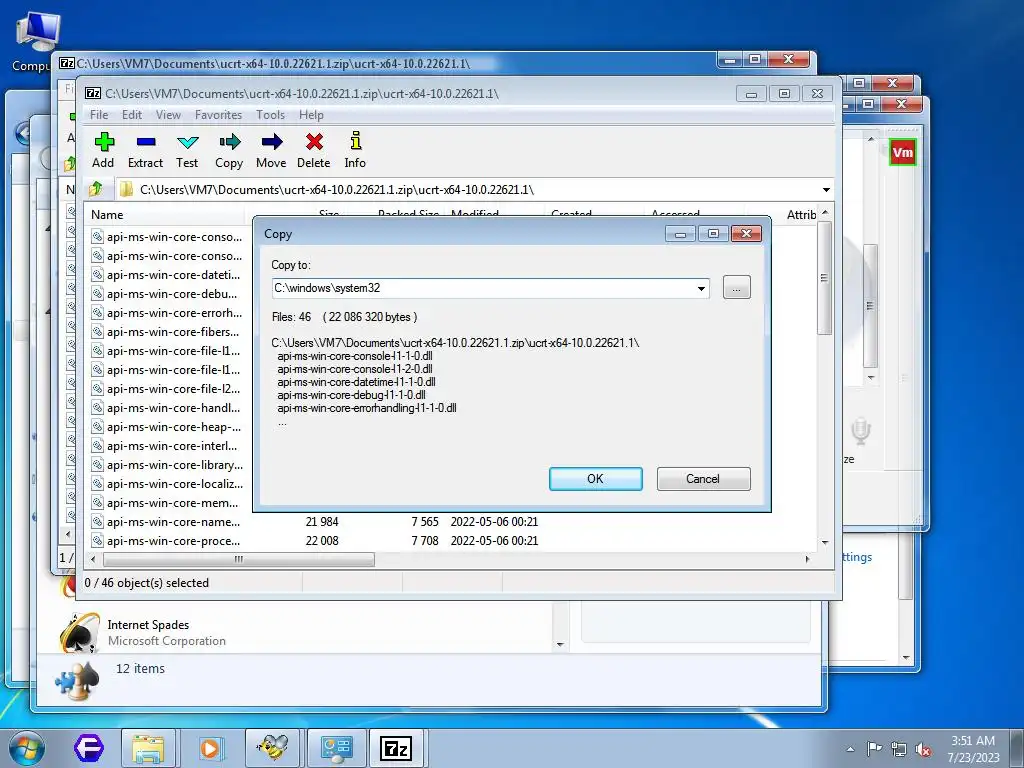Click the vertical scrollbar thumb in file list
The image size is (1024, 768).
coord(825,278)
